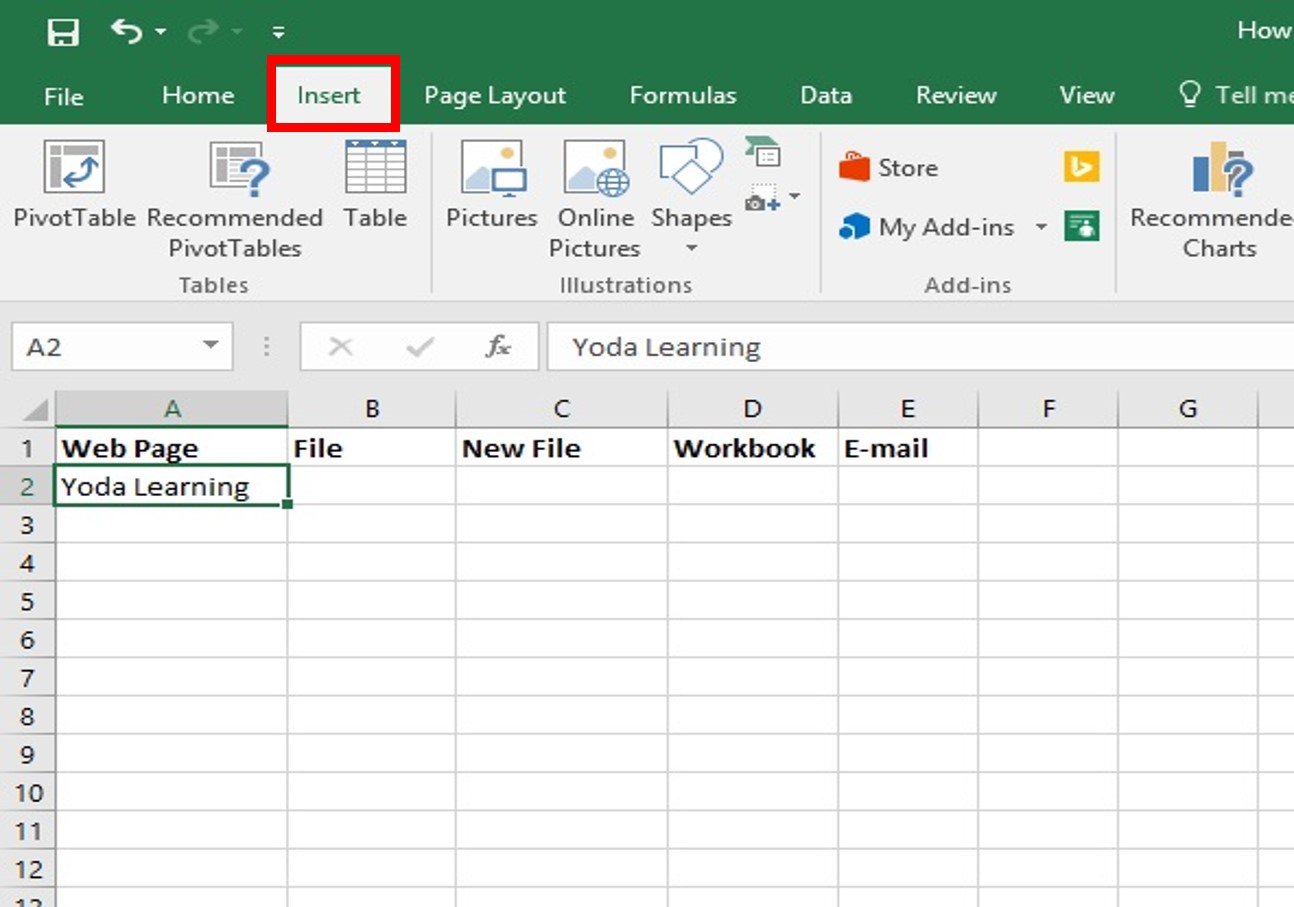The width and height of the screenshot is (1294, 907).
Task: Click the formula bar showing Yoda Learning
Action: click(x=920, y=347)
